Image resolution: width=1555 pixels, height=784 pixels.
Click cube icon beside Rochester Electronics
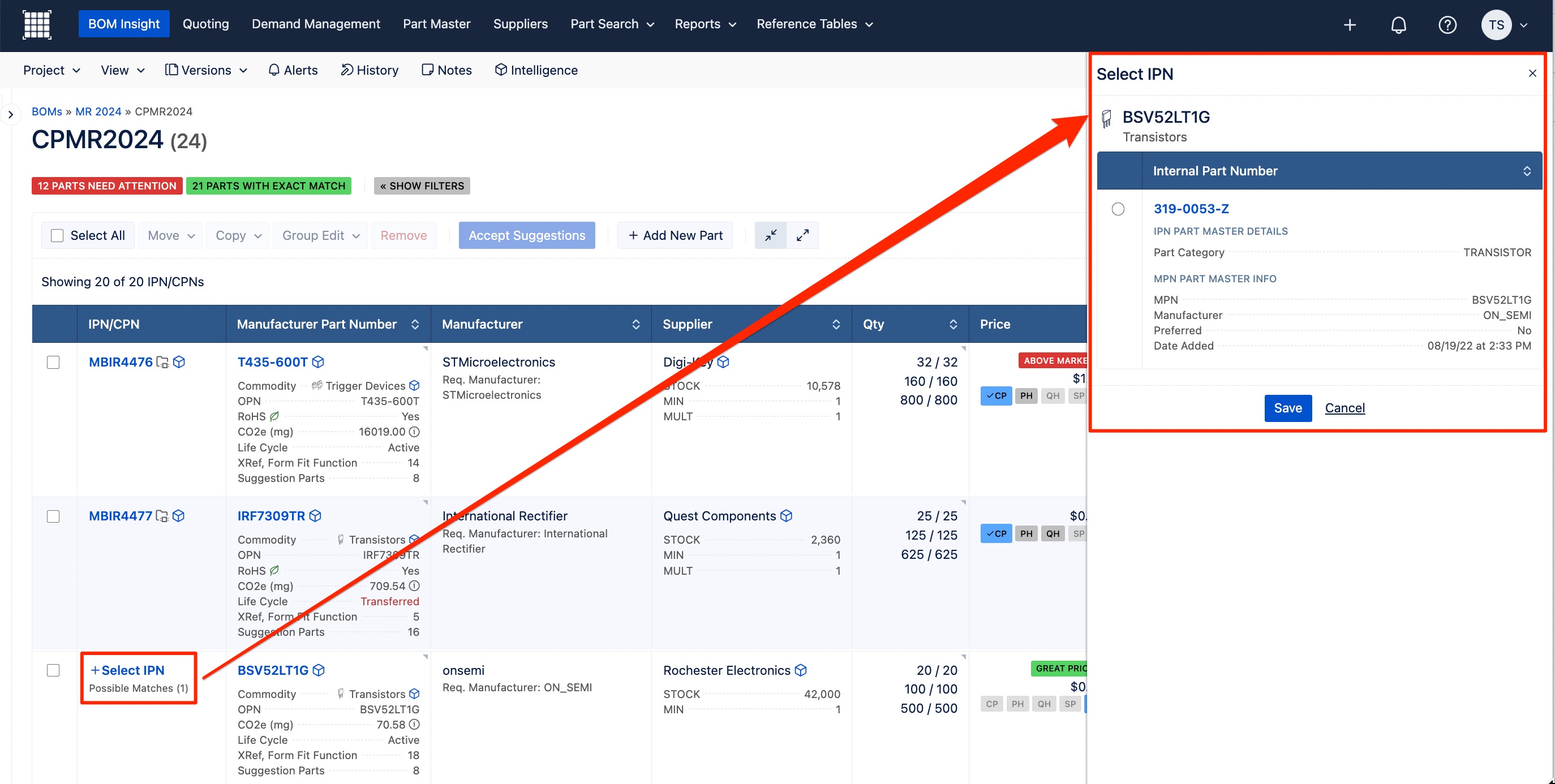[801, 670]
